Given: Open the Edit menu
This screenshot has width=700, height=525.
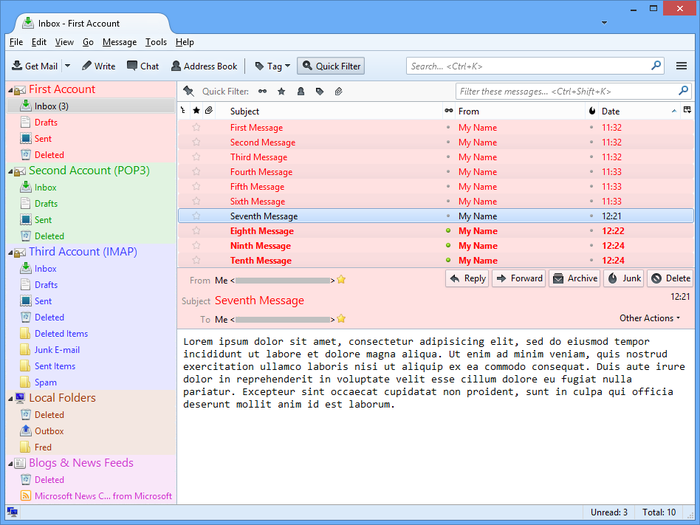Looking at the screenshot, I should pyautogui.click(x=39, y=42).
